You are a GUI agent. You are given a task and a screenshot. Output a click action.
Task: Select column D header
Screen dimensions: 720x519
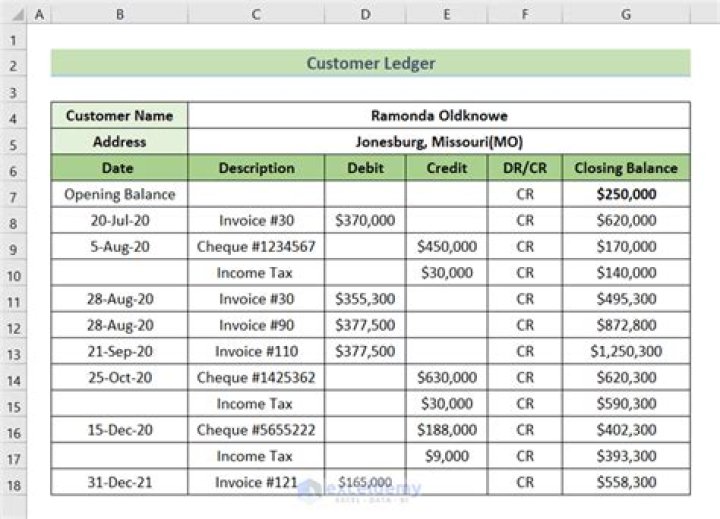[365, 15]
